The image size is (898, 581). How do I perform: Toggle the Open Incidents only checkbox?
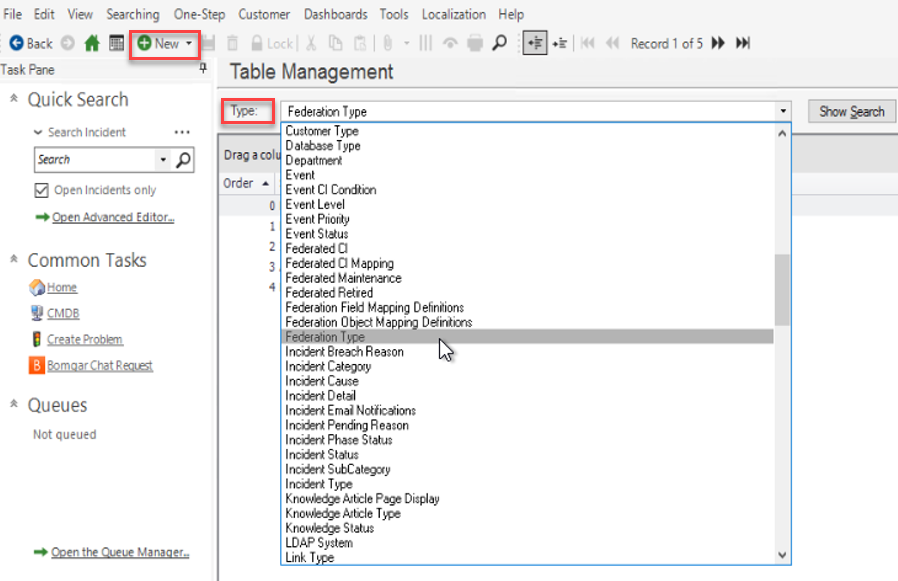(41, 190)
